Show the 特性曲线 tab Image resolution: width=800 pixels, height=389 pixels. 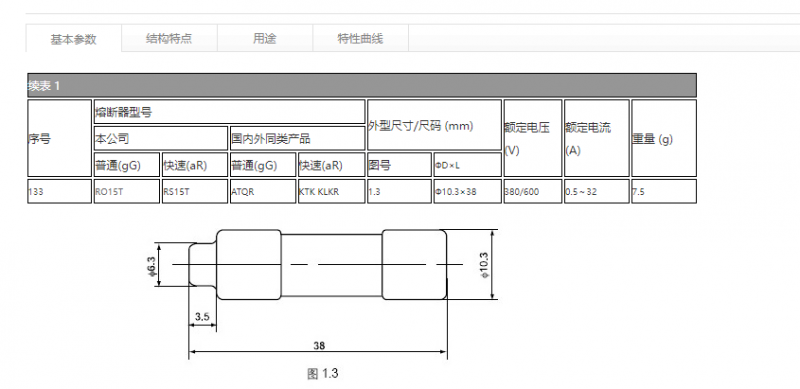pyautogui.click(x=360, y=38)
